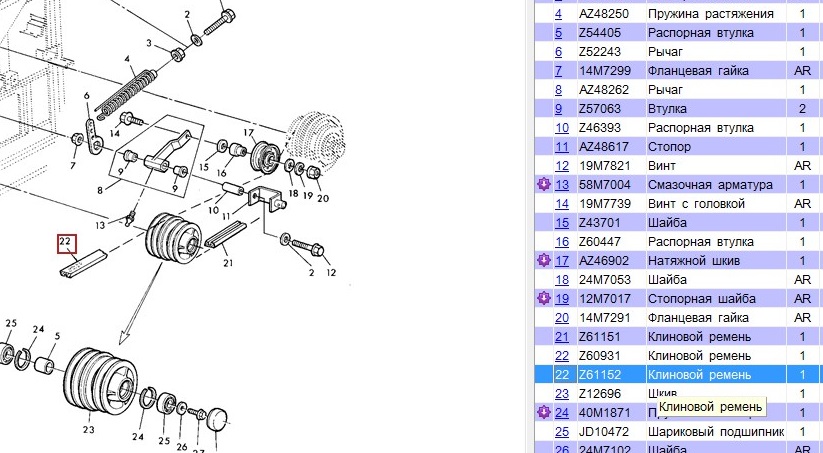Open item link 20 for 14M7291
This screenshot has height=453, width=823.
561,318
